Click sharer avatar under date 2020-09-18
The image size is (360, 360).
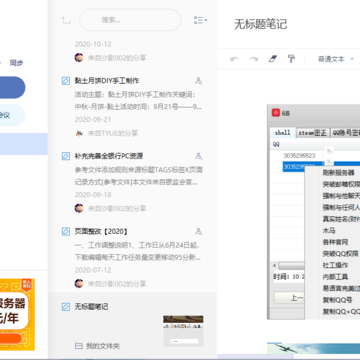pyautogui.click(x=79, y=208)
